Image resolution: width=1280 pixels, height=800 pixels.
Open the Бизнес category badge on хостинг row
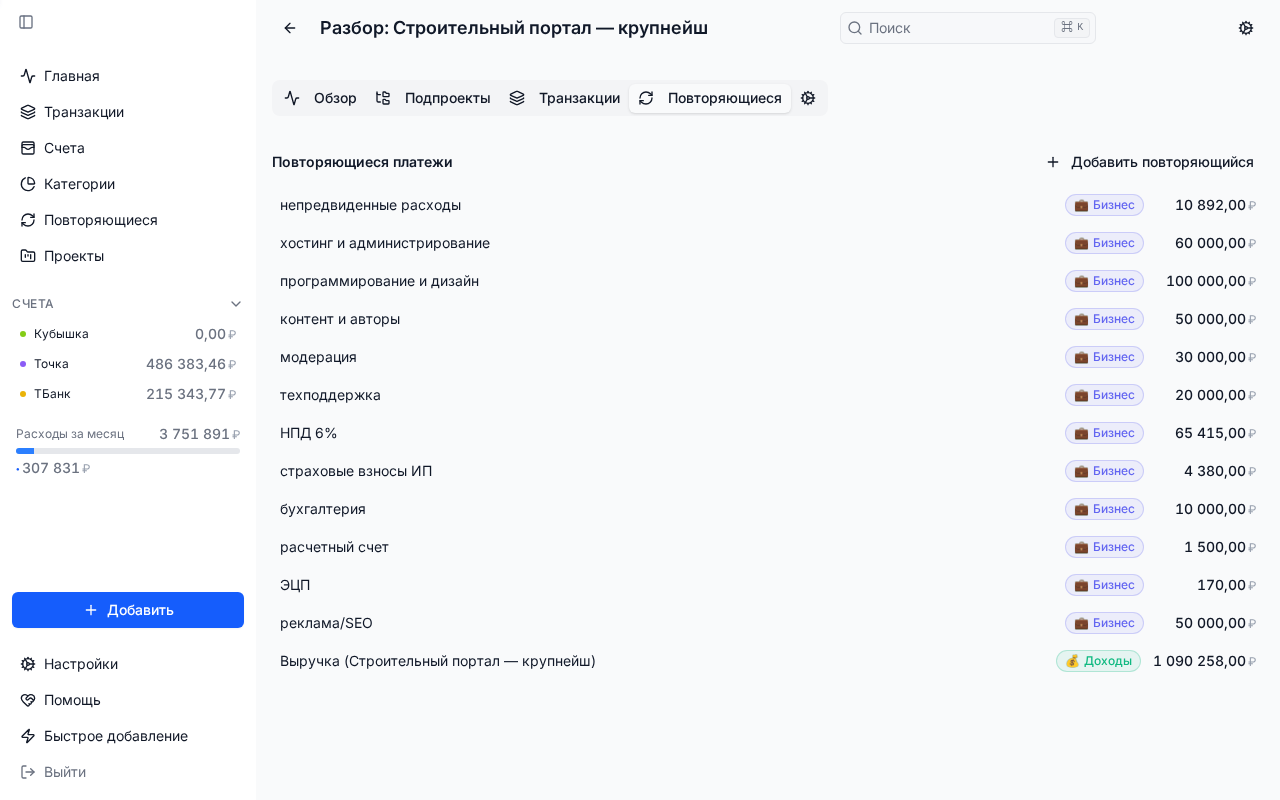1104,243
